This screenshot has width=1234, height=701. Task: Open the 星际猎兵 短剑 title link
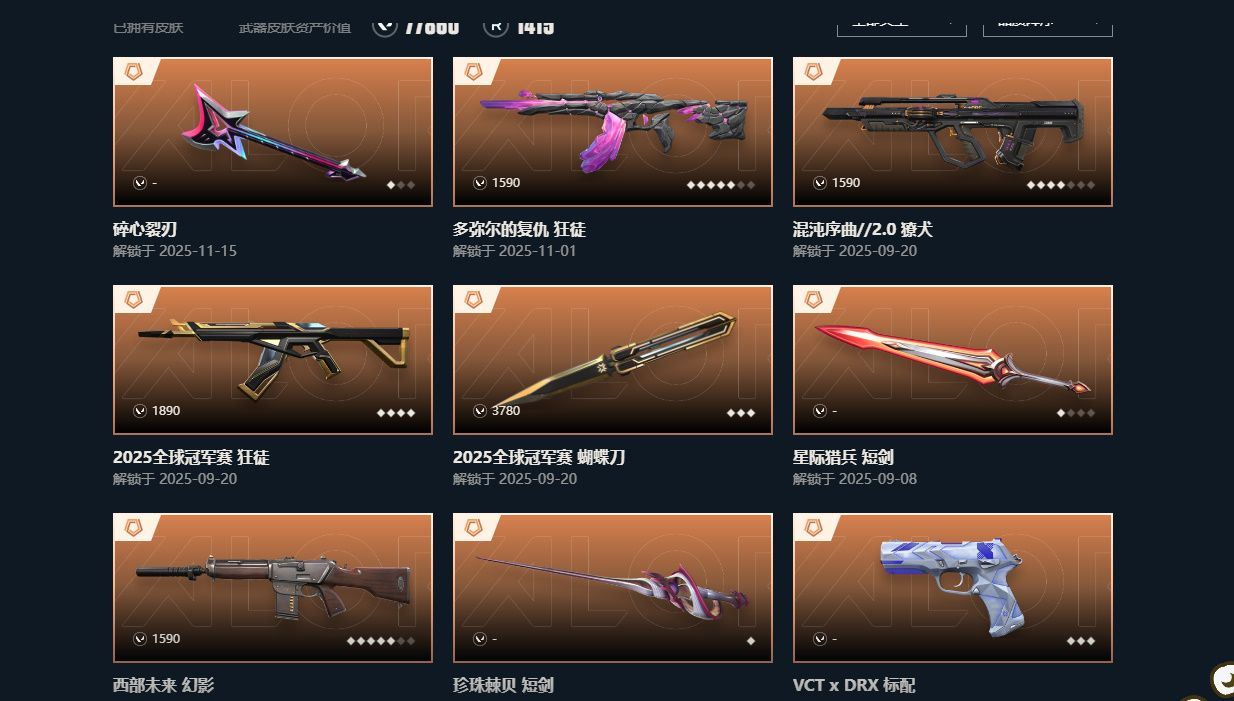843,457
